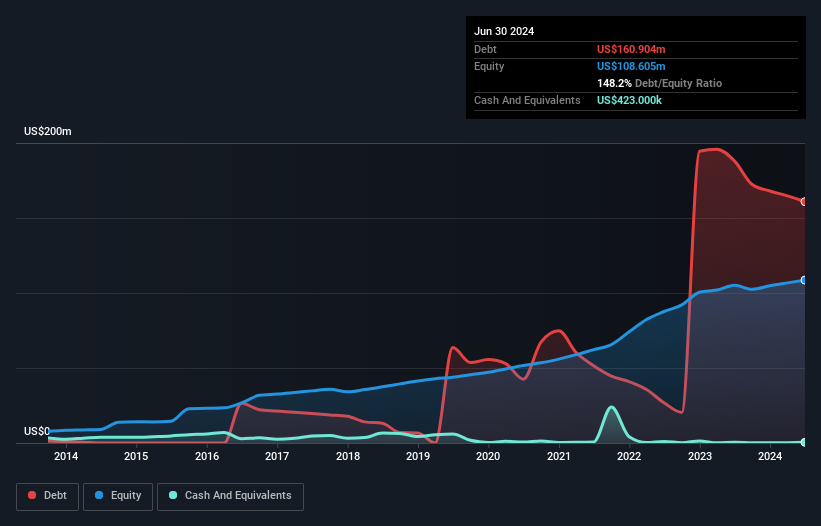Click the 148.2% Debt/Equity Ratio text

point(659,83)
